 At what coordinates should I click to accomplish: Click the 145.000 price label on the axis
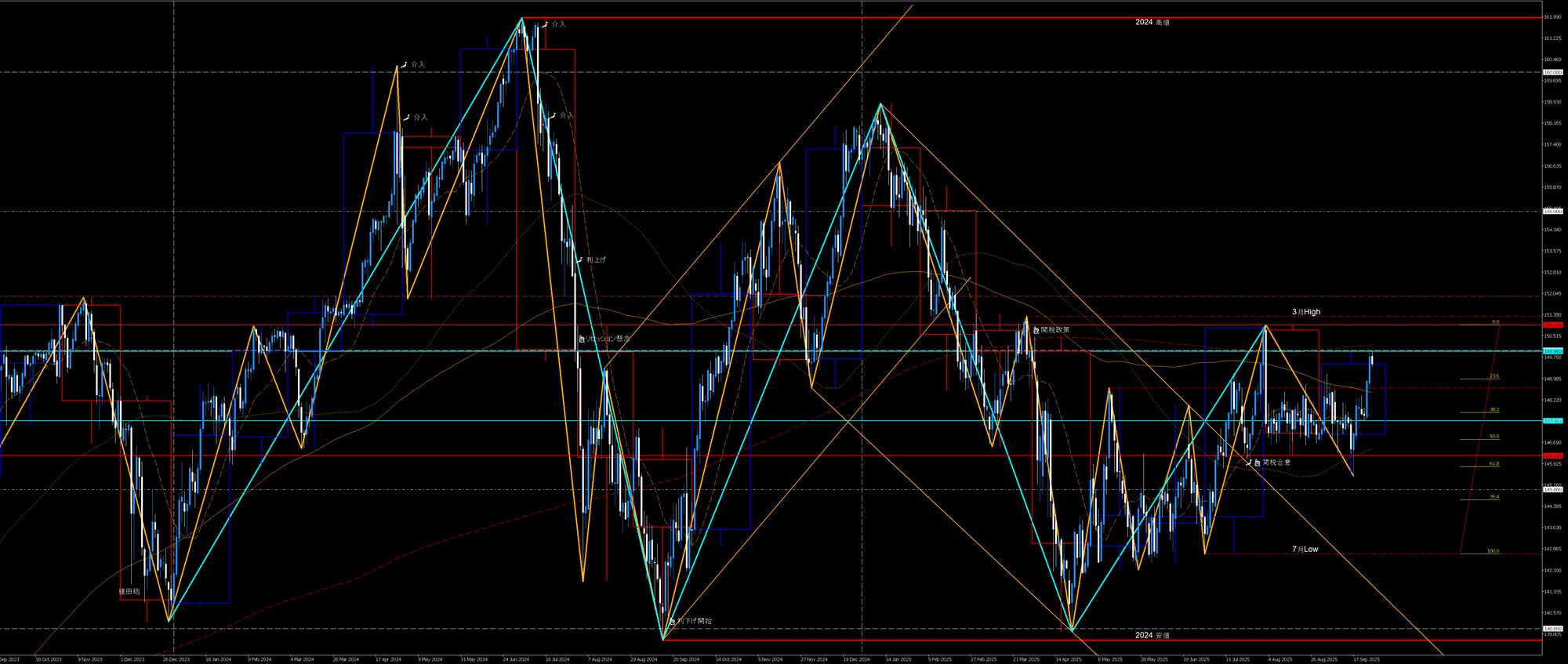(x=1552, y=489)
